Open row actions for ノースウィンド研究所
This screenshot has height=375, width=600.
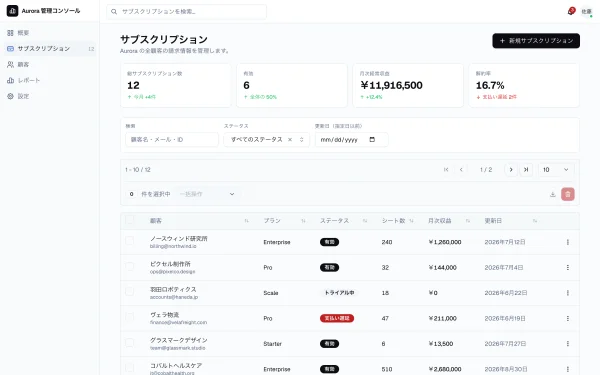coord(568,242)
